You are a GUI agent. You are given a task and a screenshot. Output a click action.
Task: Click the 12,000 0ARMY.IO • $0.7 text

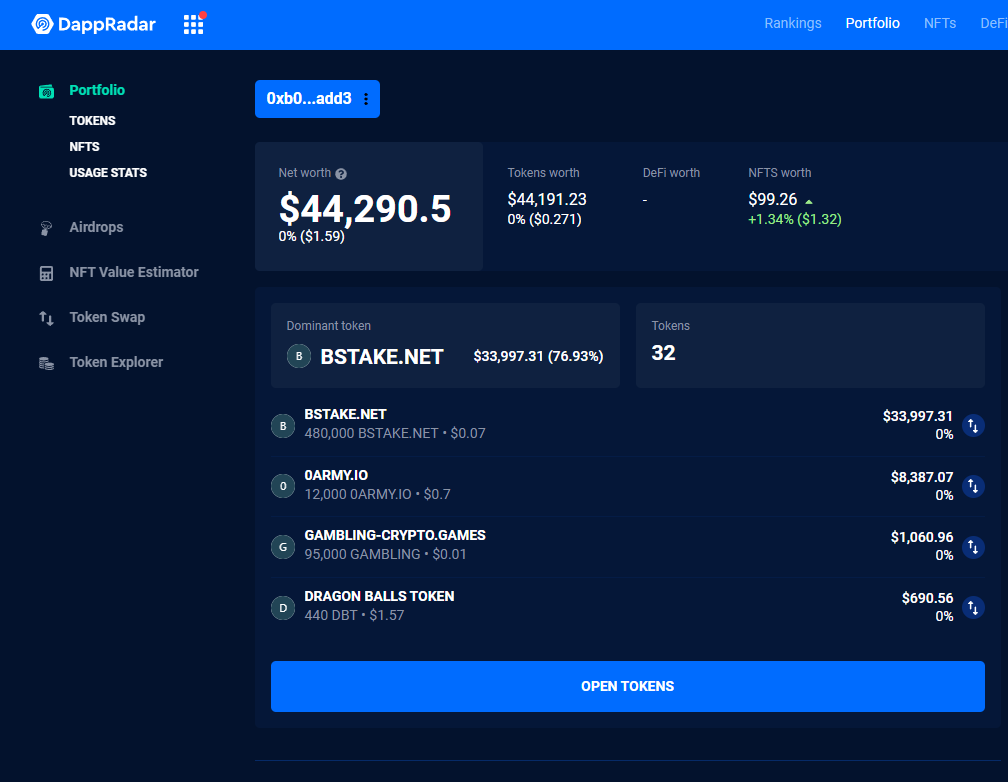pyautogui.click(x=377, y=495)
